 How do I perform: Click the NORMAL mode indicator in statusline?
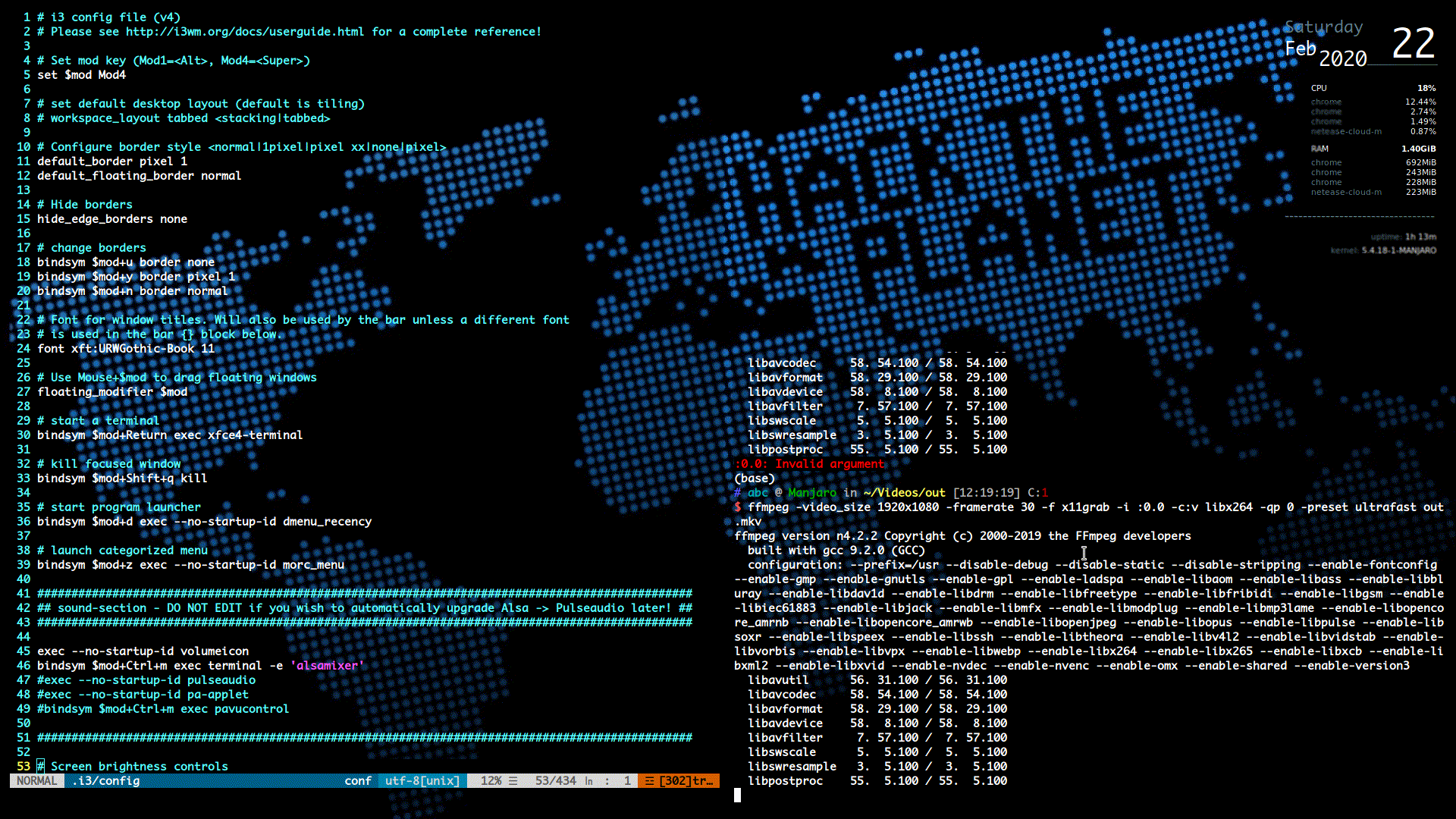tap(36, 781)
